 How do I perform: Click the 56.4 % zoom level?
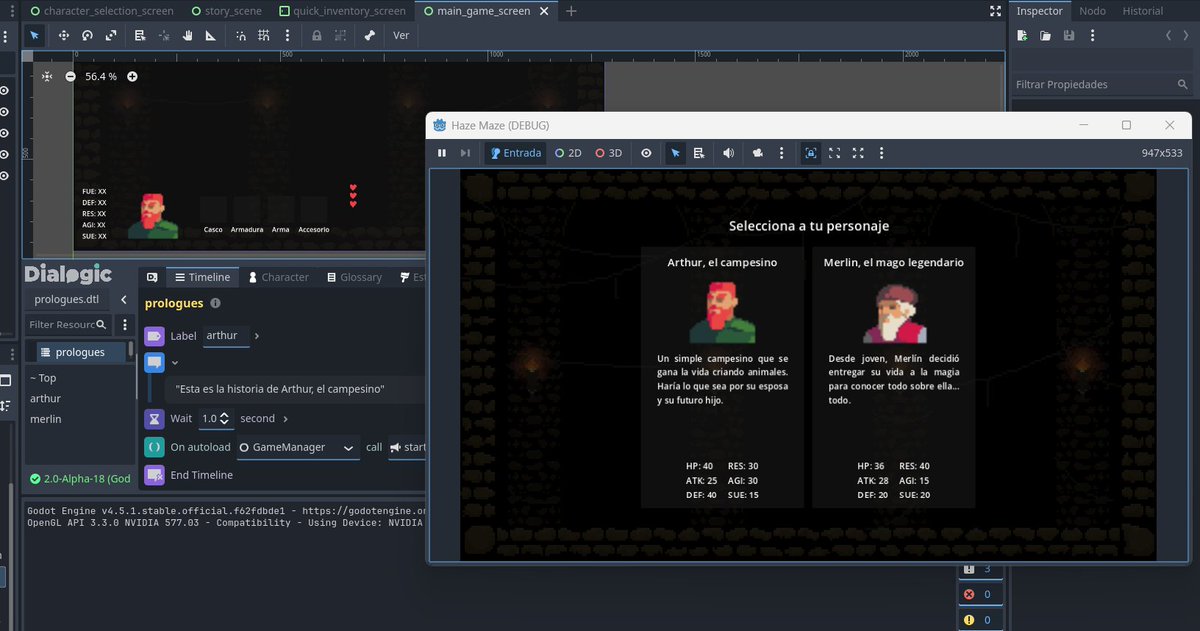click(101, 76)
